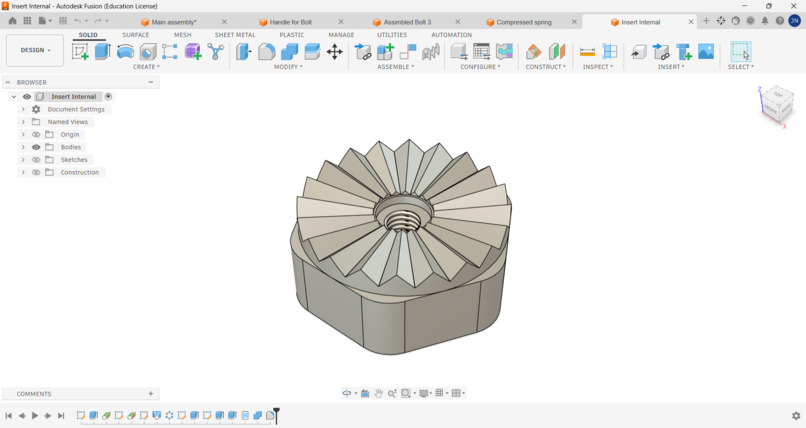Choose the Press Pull tool
806x428 pixels.
(x=244, y=51)
